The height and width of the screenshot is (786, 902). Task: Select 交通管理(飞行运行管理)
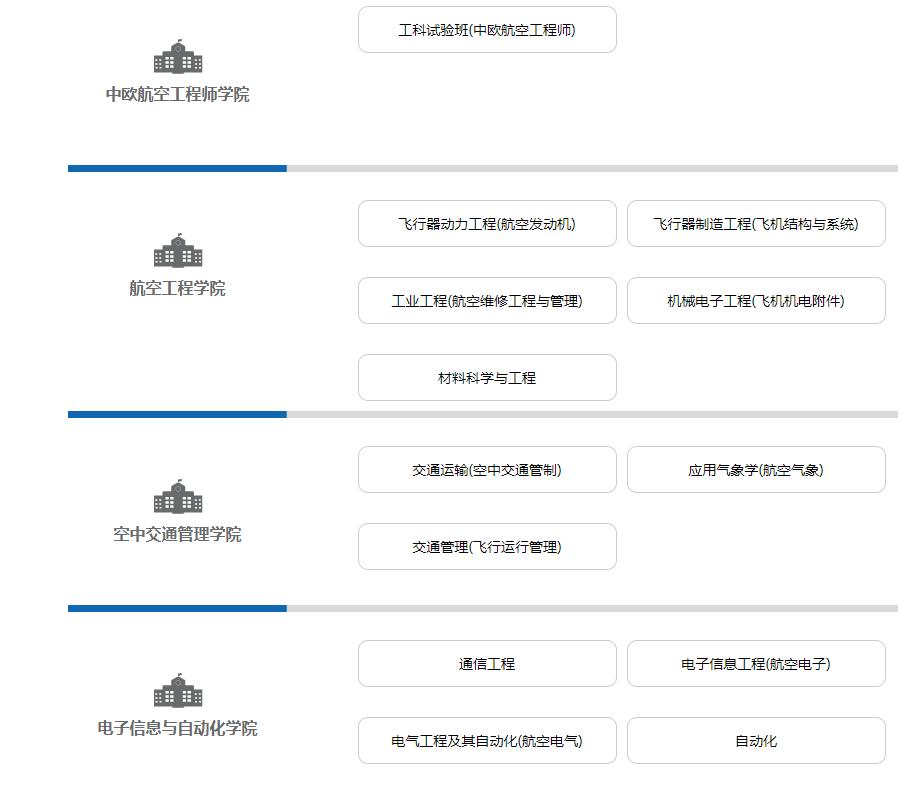click(487, 546)
